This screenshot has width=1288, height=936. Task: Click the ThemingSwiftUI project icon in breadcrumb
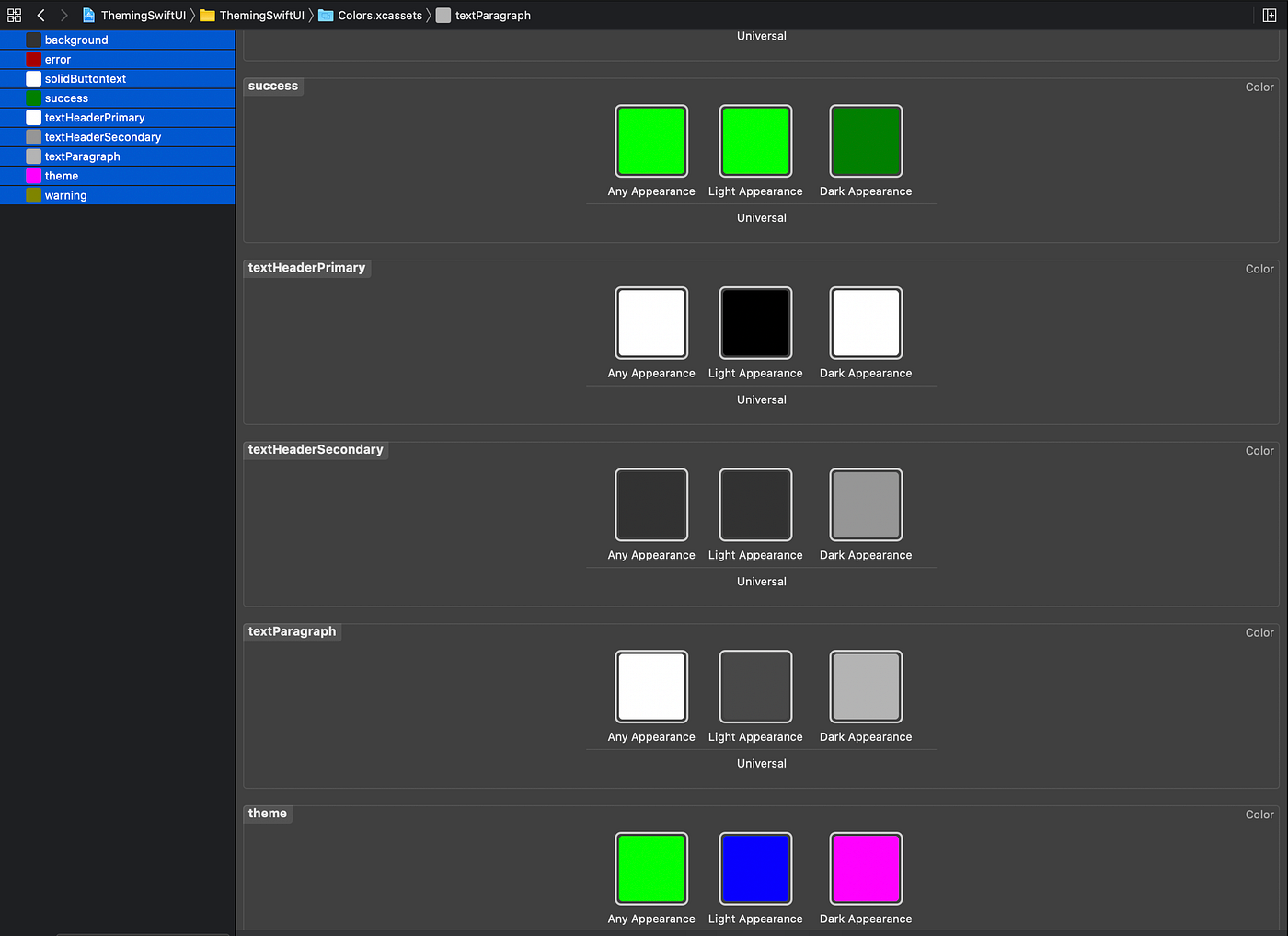(89, 16)
